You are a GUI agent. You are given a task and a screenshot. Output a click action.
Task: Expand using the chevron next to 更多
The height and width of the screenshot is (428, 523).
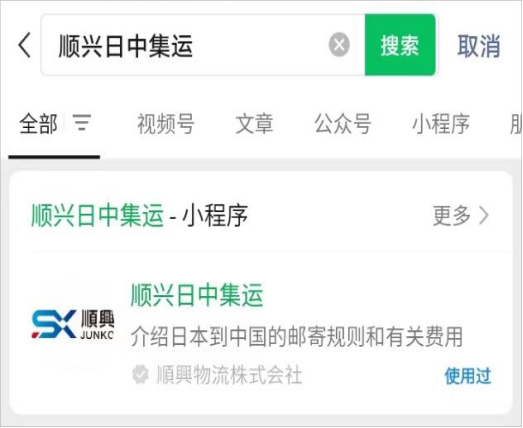click(484, 216)
